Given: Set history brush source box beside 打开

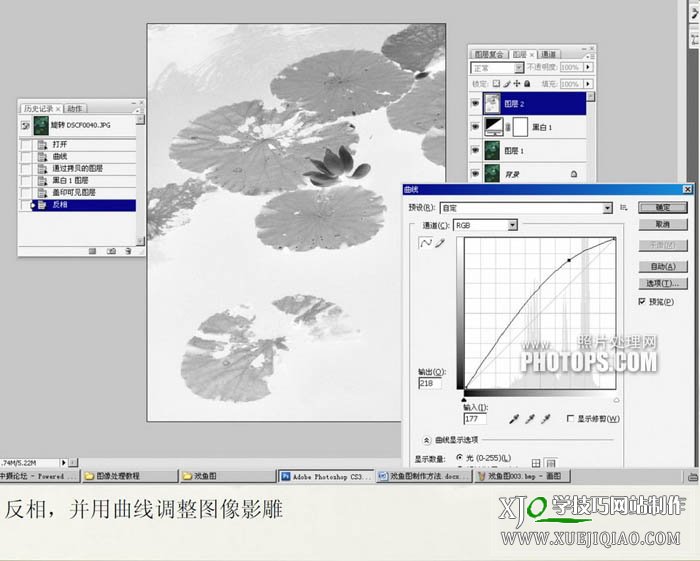Looking at the screenshot, I should click(x=26, y=145).
